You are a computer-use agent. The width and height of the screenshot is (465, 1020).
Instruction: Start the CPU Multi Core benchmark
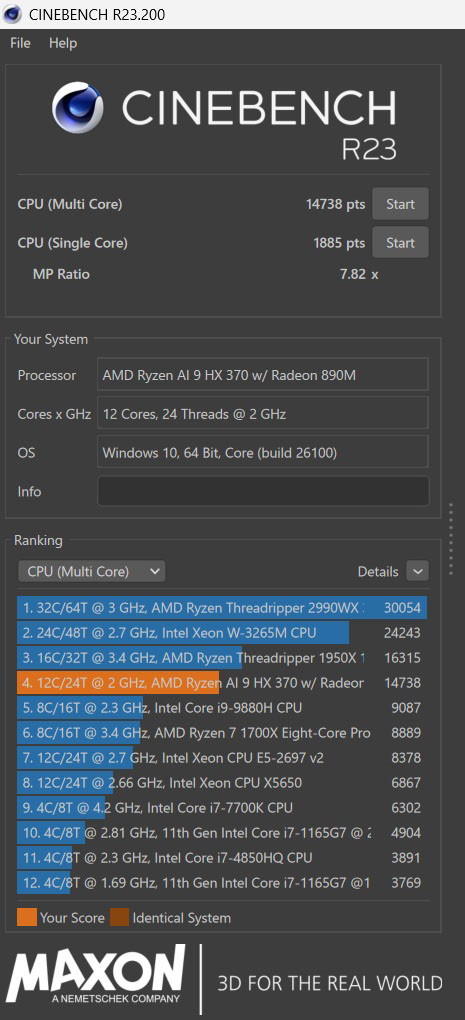click(x=400, y=204)
